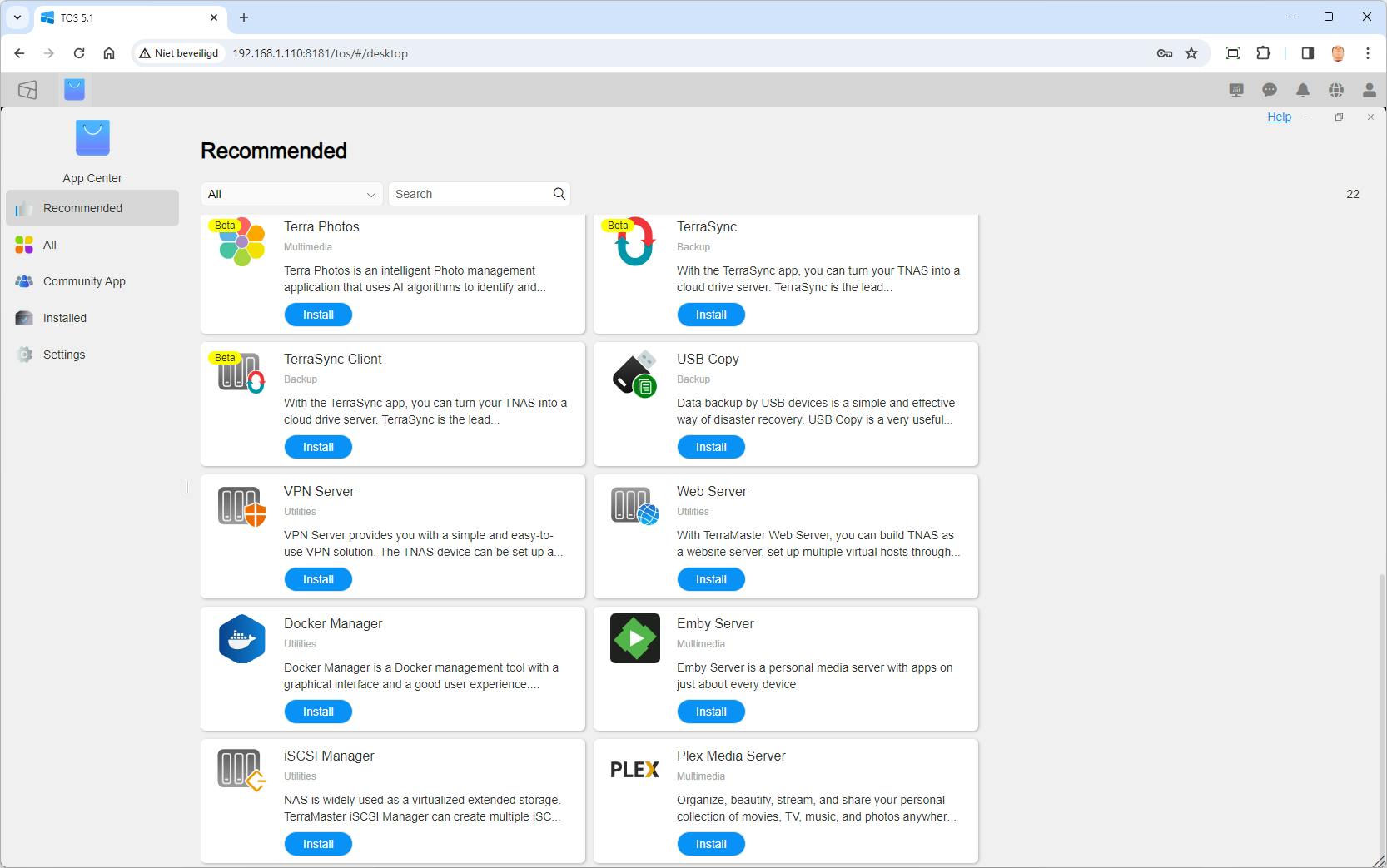Viewport: 1387px width, 868px height.
Task: Install USB Copy
Action: pyautogui.click(x=711, y=447)
